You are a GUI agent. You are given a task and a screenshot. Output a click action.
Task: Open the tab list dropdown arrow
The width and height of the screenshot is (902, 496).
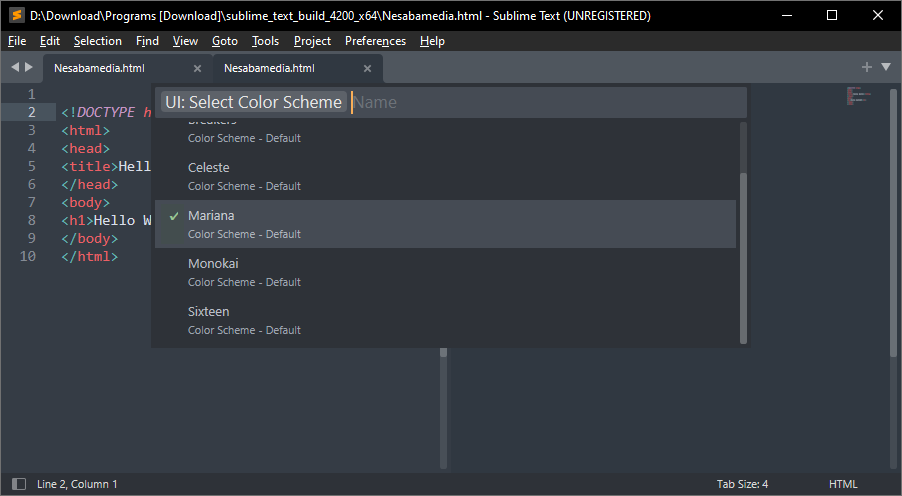(x=885, y=67)
